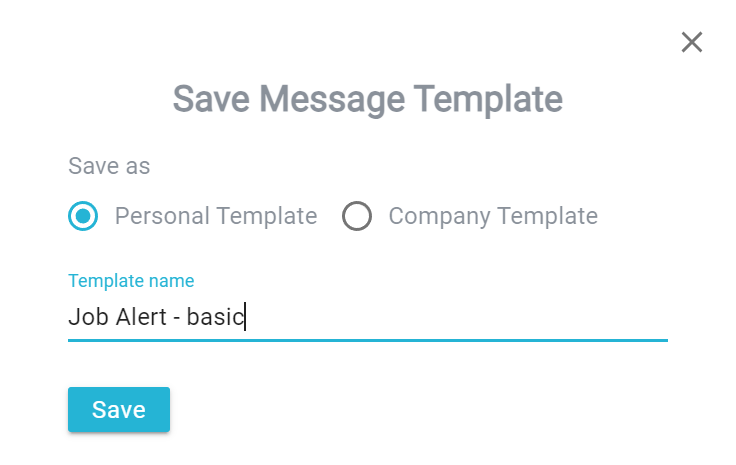Click the "Save Message Template" dialog heading
The height and width of the screenshot is (465, 736).
pos(368,99)
